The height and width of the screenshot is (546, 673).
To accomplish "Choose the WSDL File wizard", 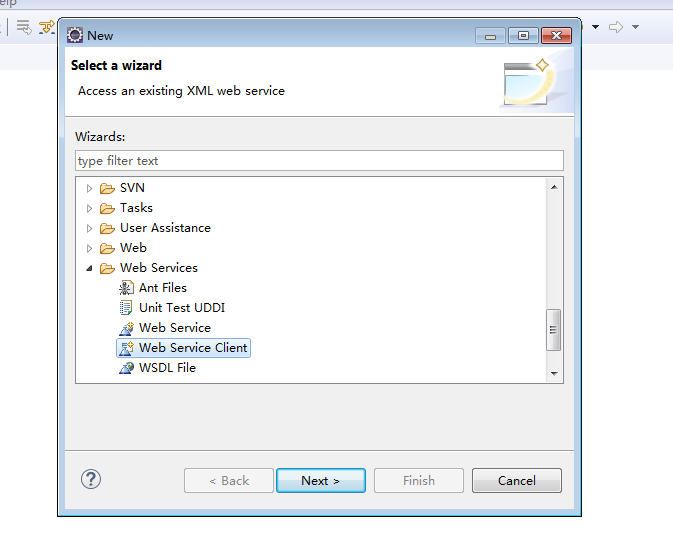I will (x=167, y=368).
